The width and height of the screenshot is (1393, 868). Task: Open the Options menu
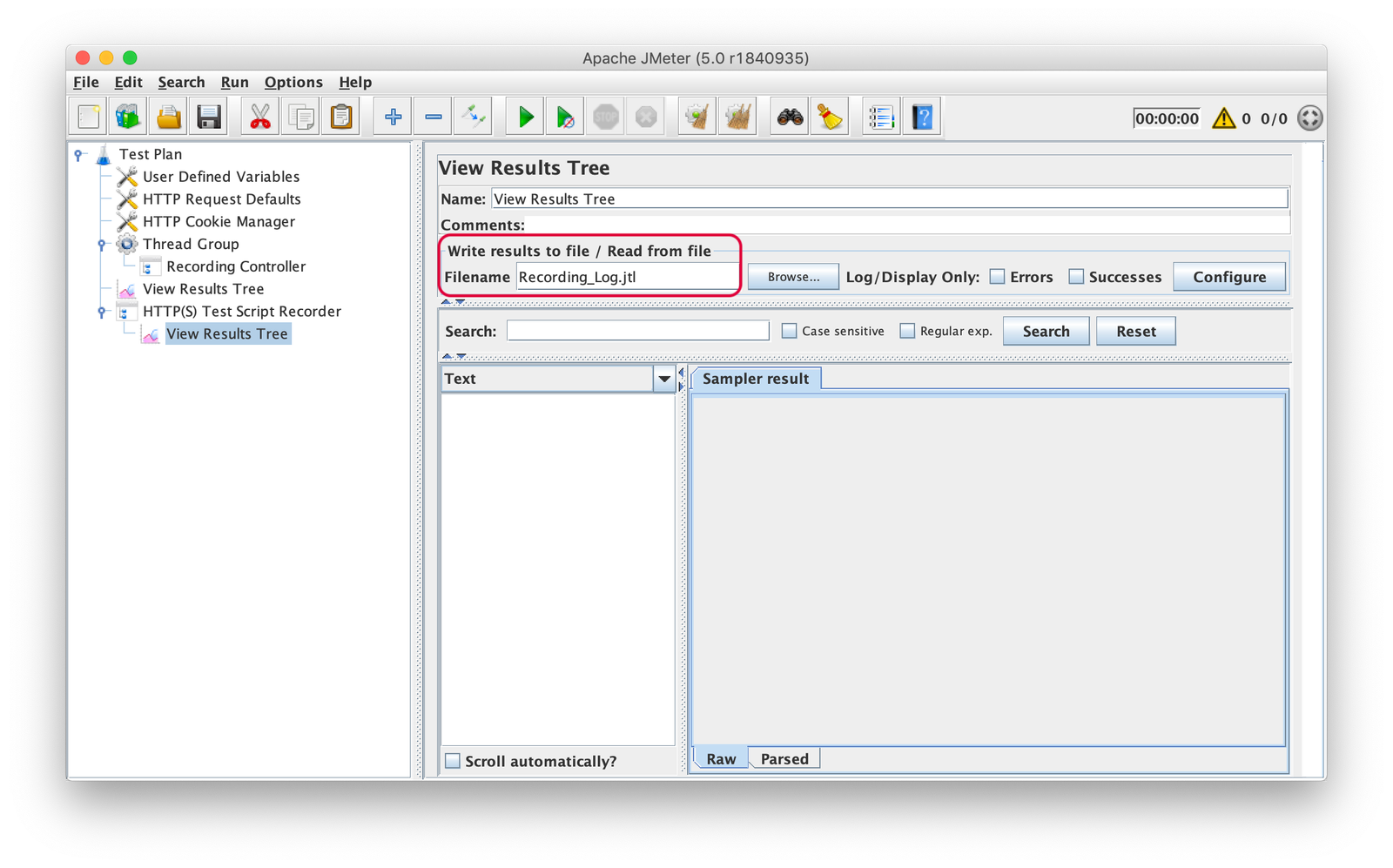293,82
